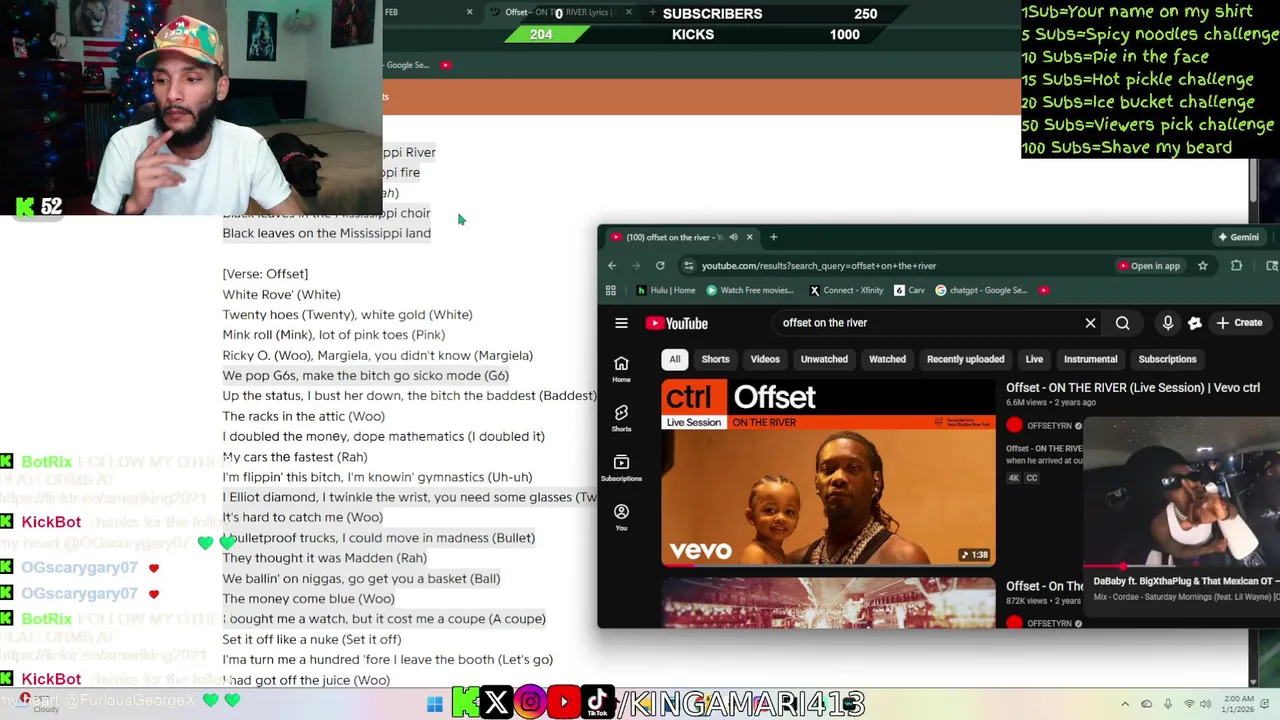Open a new tab in the YouTube window
The width and height of the screenshot is (1280, 720).
point(773,237)
